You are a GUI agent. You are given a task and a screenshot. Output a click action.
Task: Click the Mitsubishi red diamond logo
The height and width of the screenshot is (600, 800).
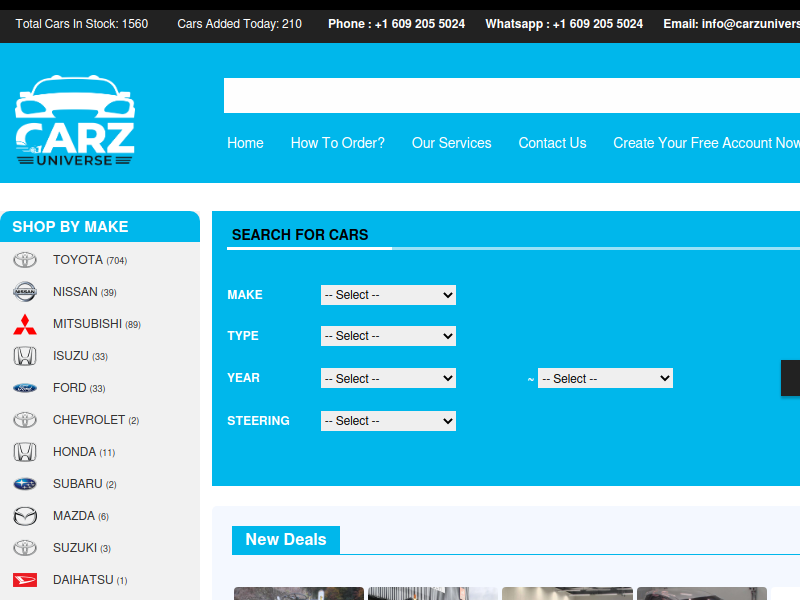click(x=25, y=324)
